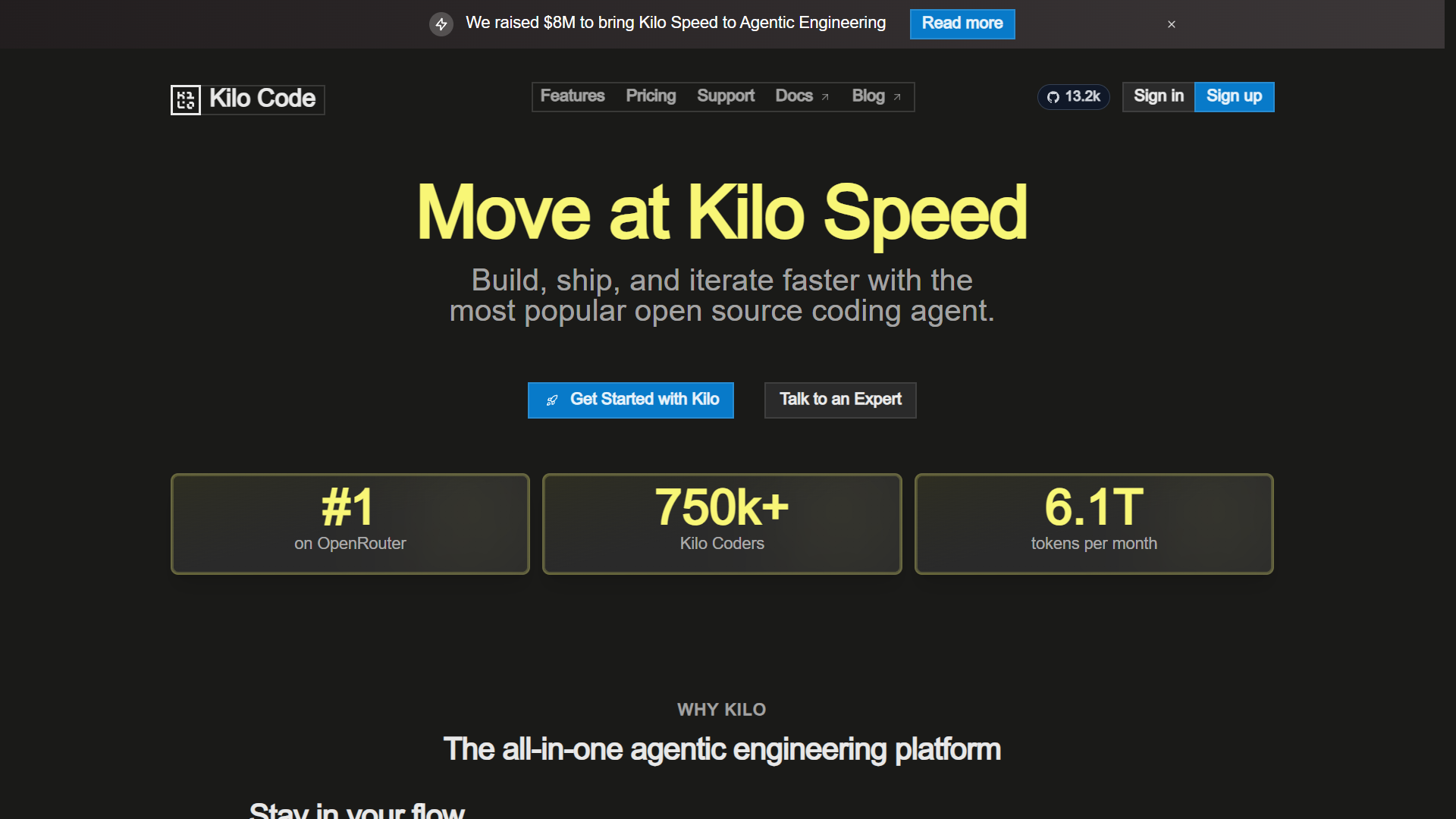This screenshot has height=819, width=1456.
Task: Click the 'WHY KILO' section label
Action: (x=722, y=710)
